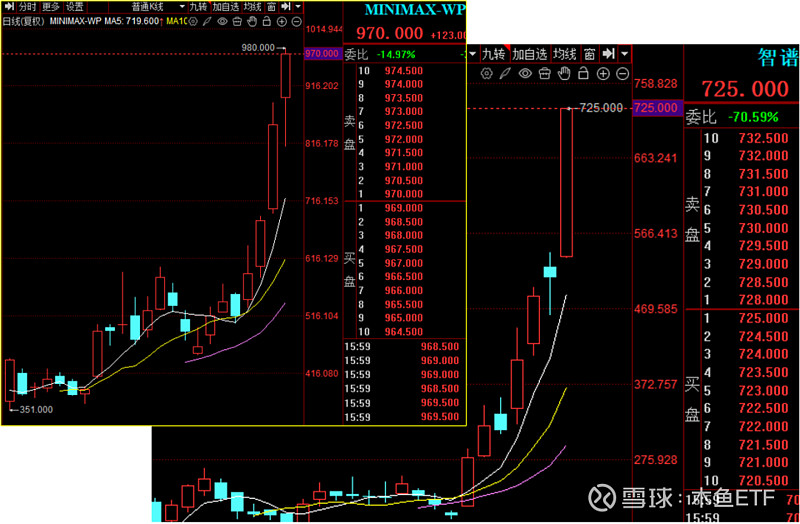Click the settings gear icon in 智谱 chart toolbar
The width and height of the screenshot is (800, 524).
[486, 73]
